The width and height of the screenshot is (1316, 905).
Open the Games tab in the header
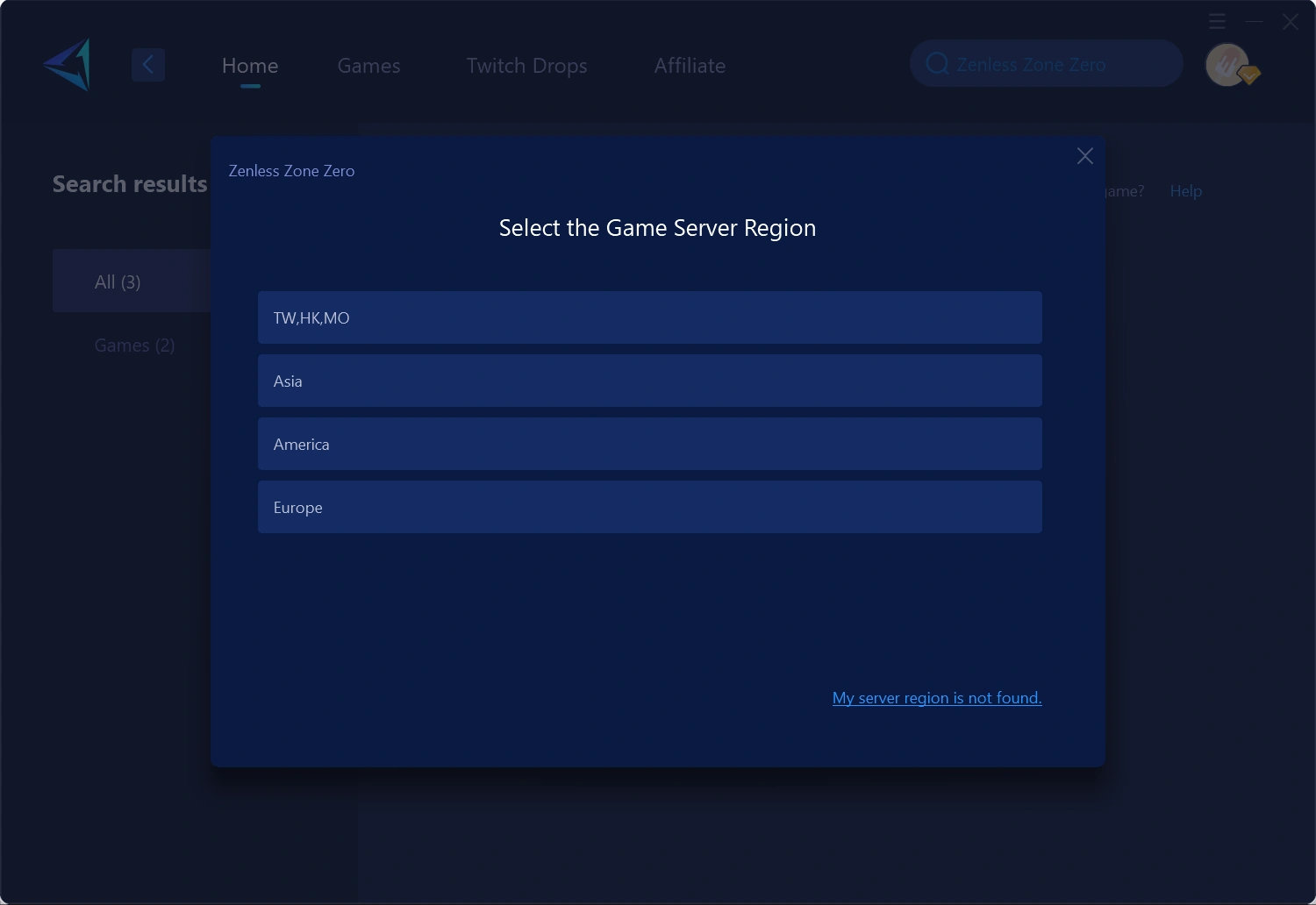(368, 66)
